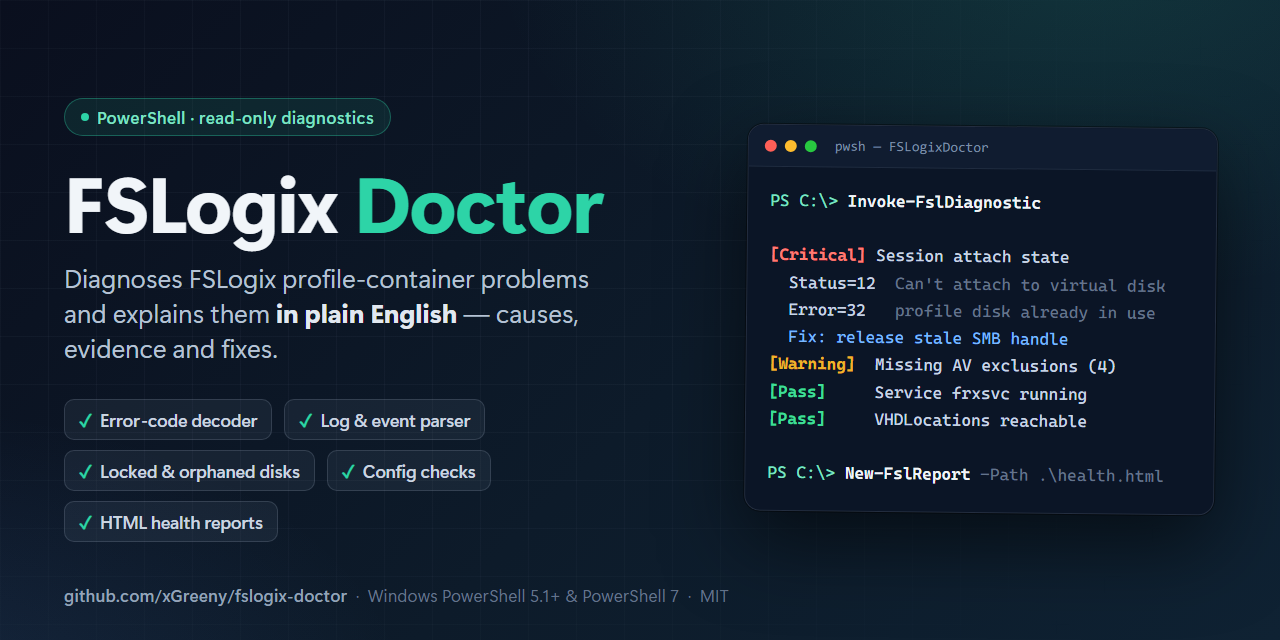Select the HTML health reports chip
Image resolution: width=1280 pixels, height=640 pixels.
[x=171, y=522]
